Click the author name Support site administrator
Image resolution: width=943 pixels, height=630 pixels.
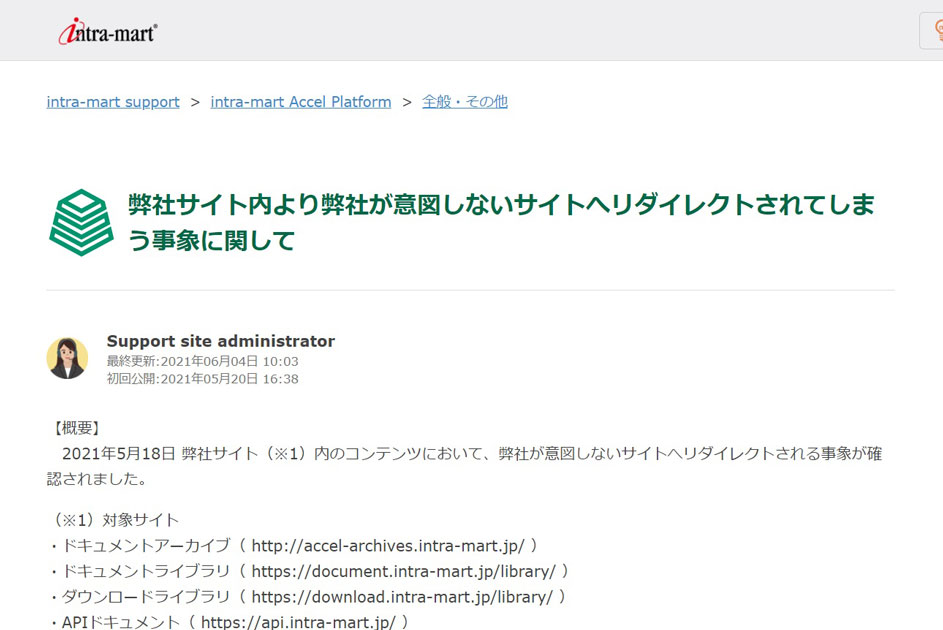click(221, 341)
